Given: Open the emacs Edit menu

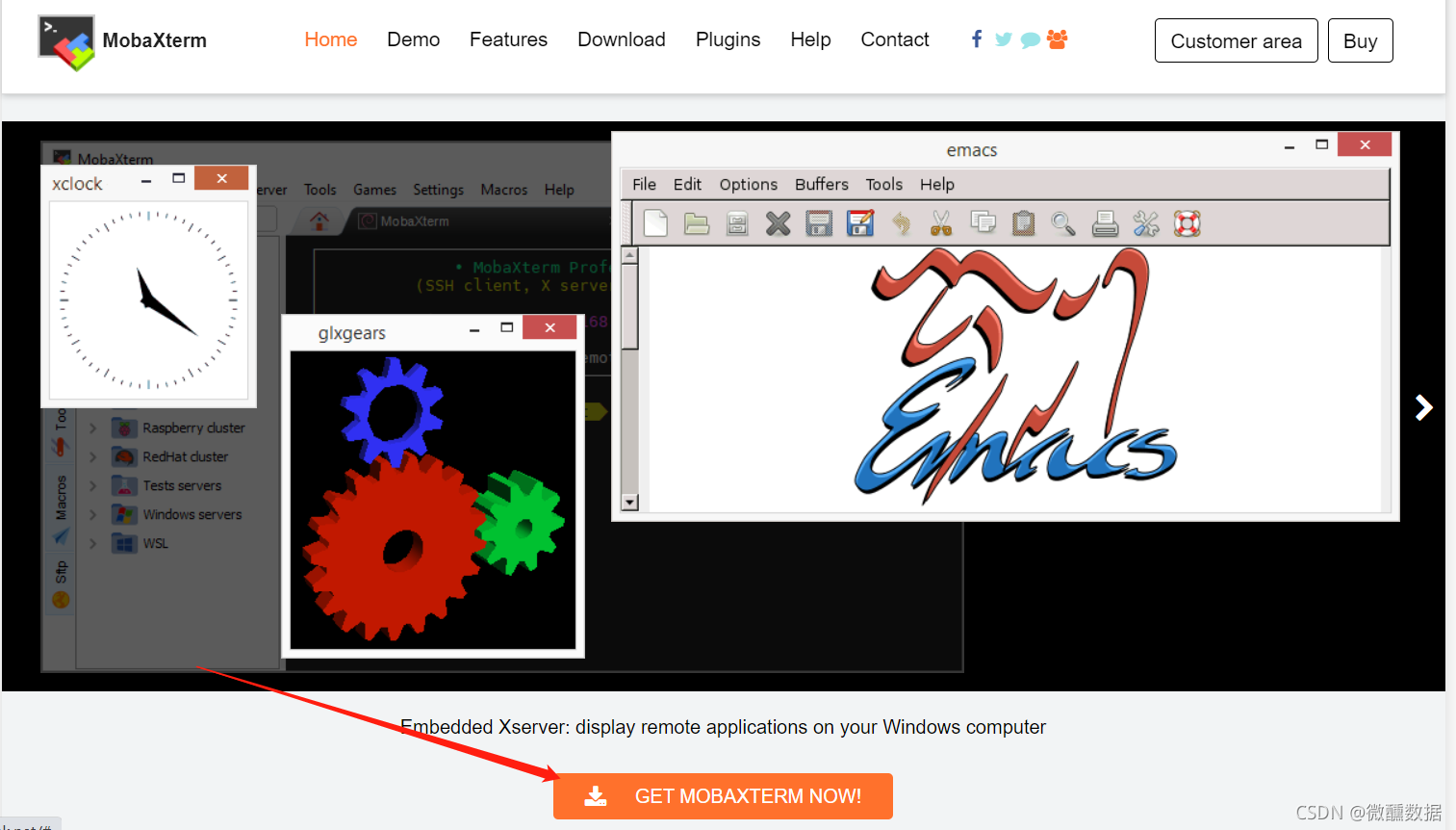Looking at the screenshot, I should pyautogui.click(x=687, y=184).
